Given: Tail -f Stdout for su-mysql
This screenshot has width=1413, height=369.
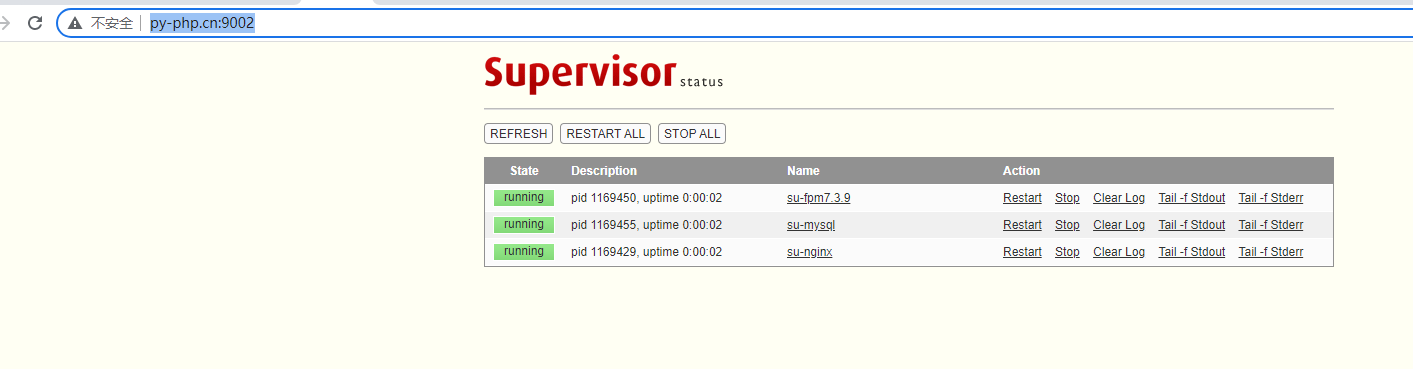Looking at the screenshot, I should (1192, 225).
